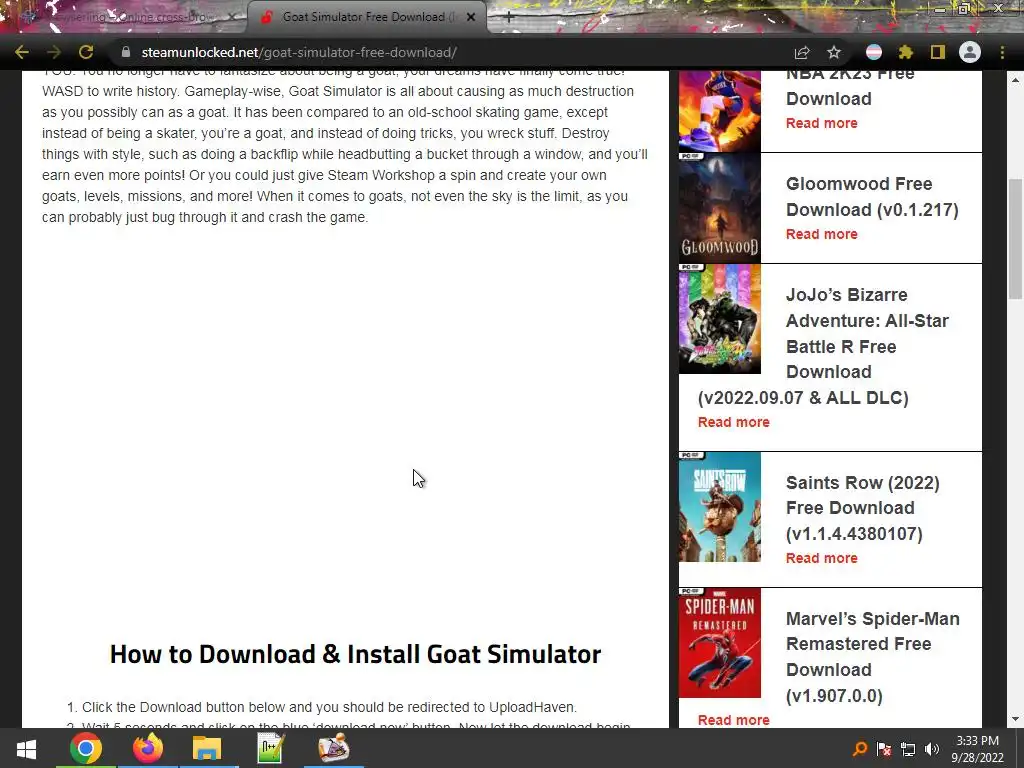1024x768 pixels.
Task: Click the orange search tray icon
Action: click(860, 748)
